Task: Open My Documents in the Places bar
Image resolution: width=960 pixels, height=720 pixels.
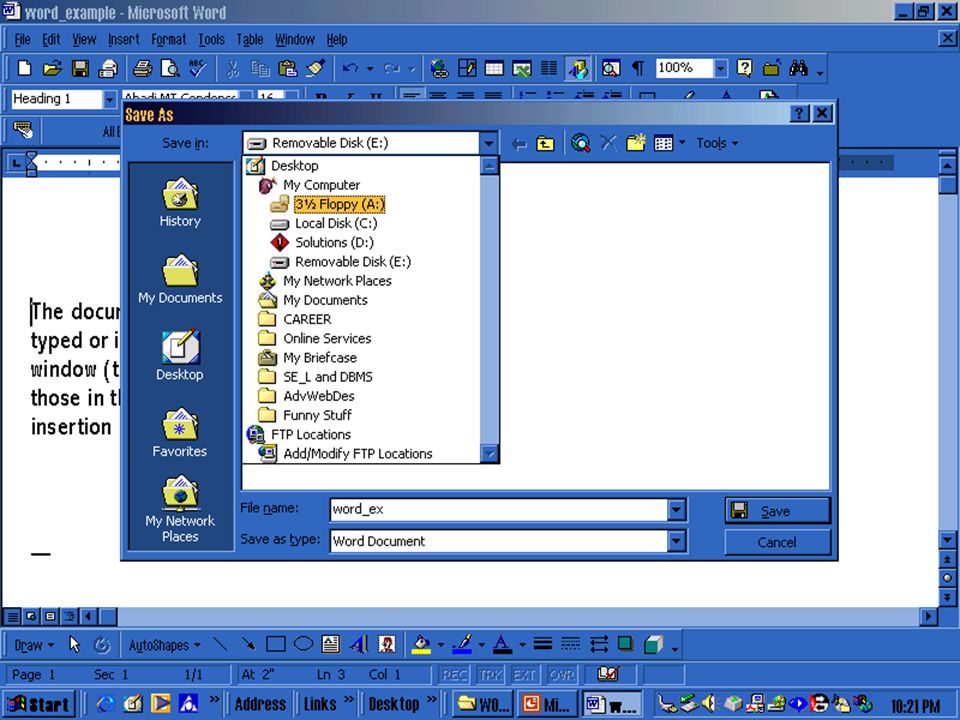Action: pos(179,279)
